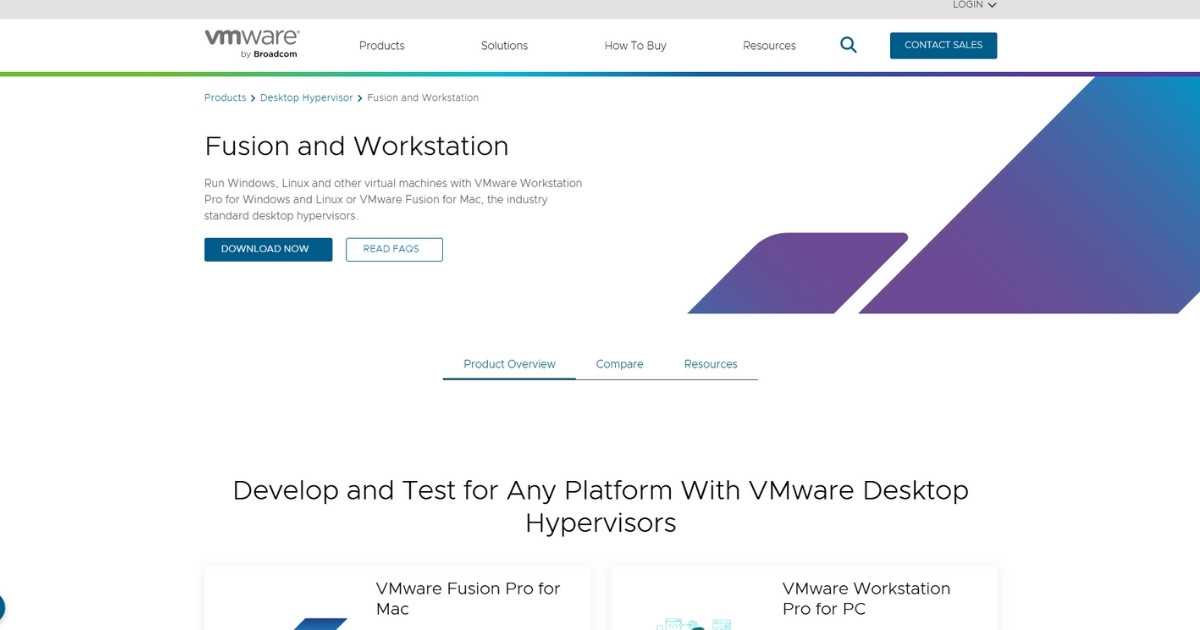Viewport: 1200px width, 630px height.
Task: Open the Resources navigation menu
Action: (769, 46)
